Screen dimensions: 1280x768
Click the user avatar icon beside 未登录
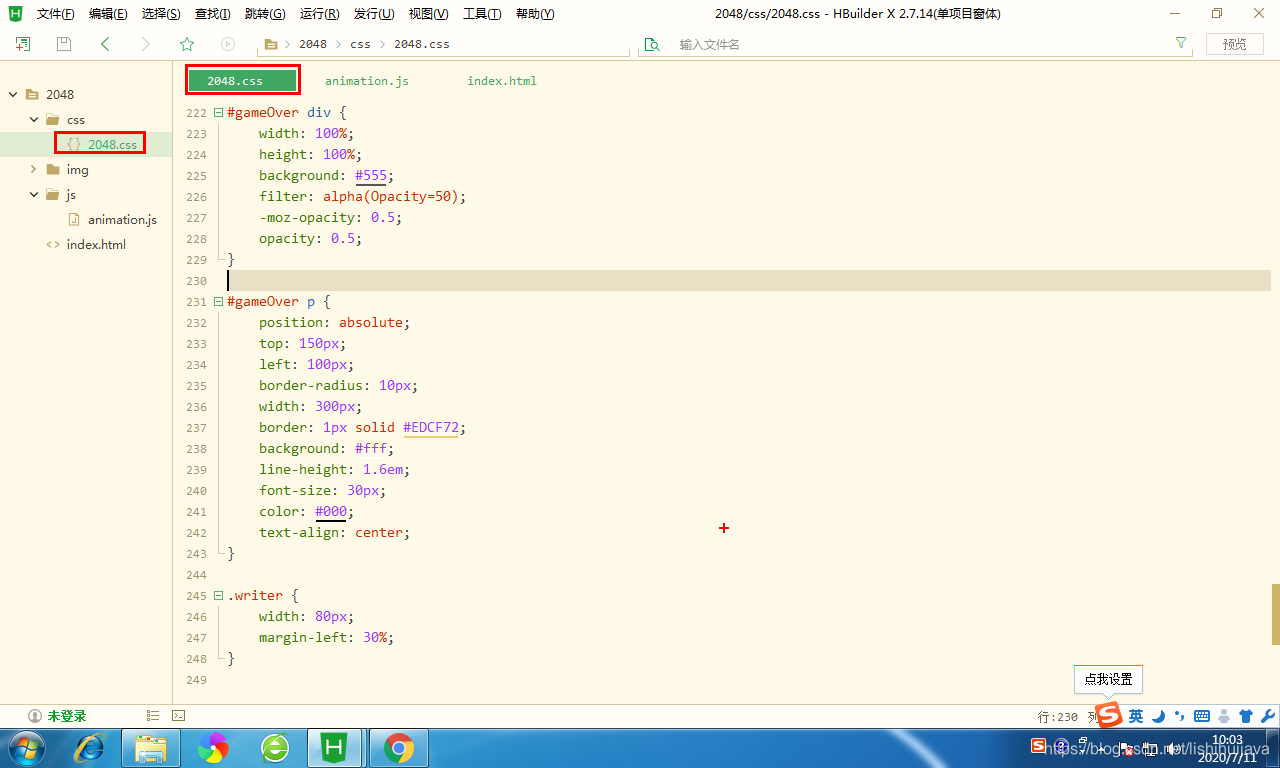(x=35, y=716)
